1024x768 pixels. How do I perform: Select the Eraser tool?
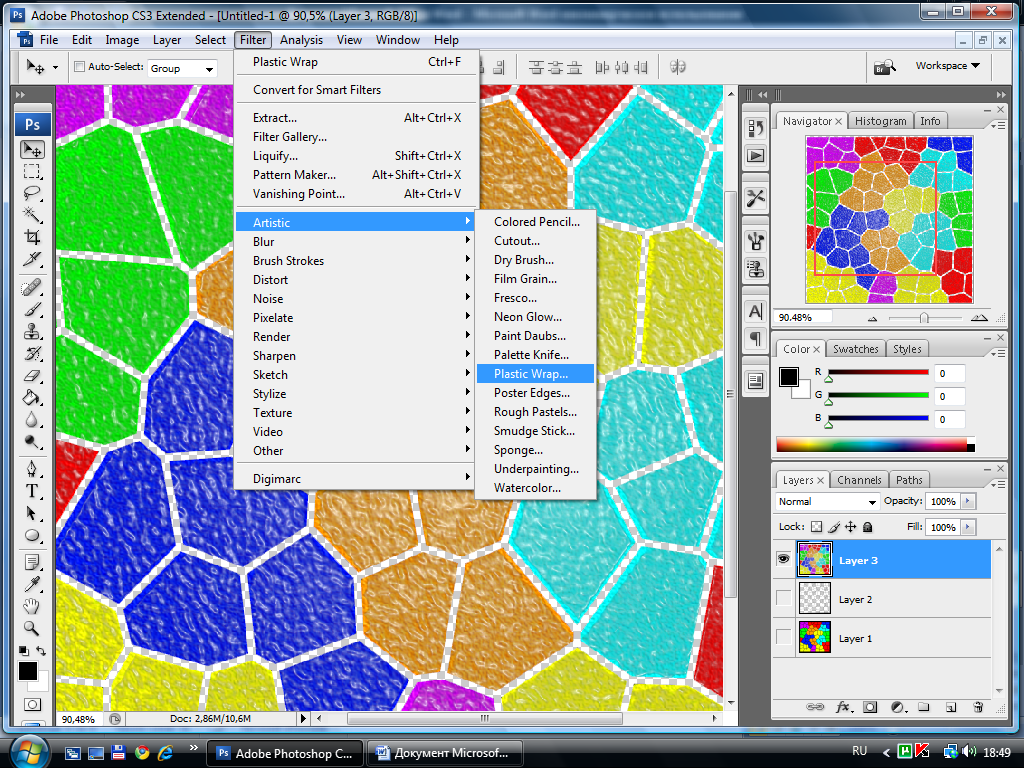[x=32, y=376]
